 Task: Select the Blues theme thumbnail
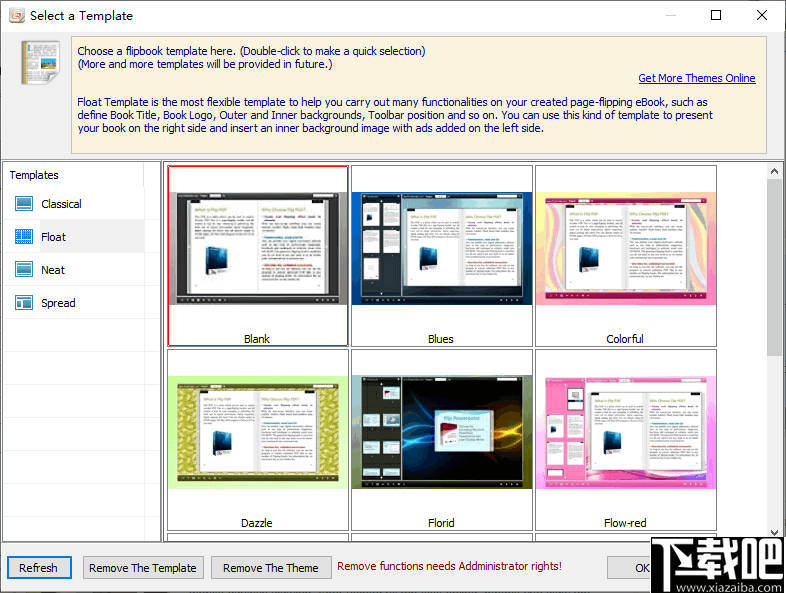click(x=442, y=249)
